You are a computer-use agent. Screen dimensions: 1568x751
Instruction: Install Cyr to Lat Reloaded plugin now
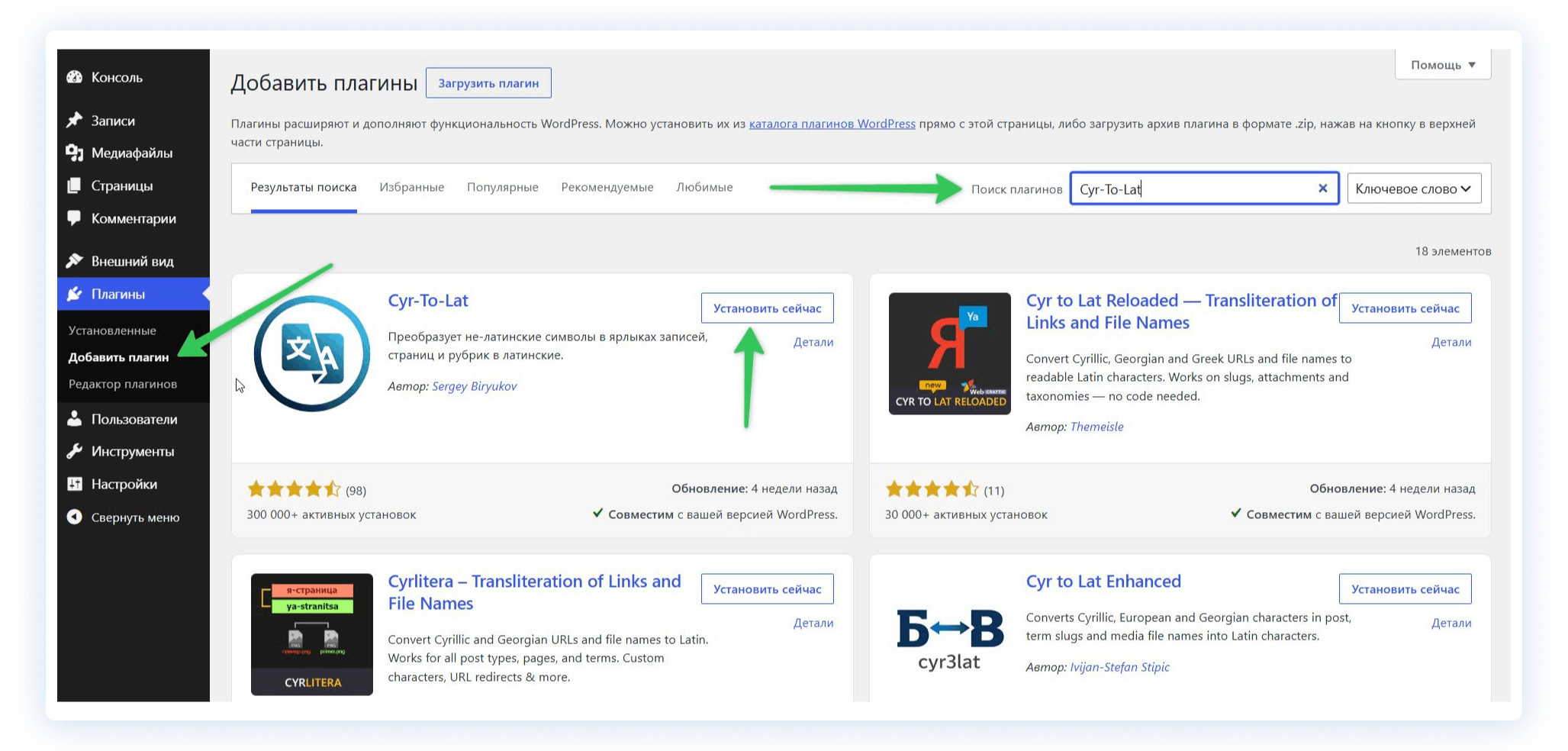pos(1405,308)
